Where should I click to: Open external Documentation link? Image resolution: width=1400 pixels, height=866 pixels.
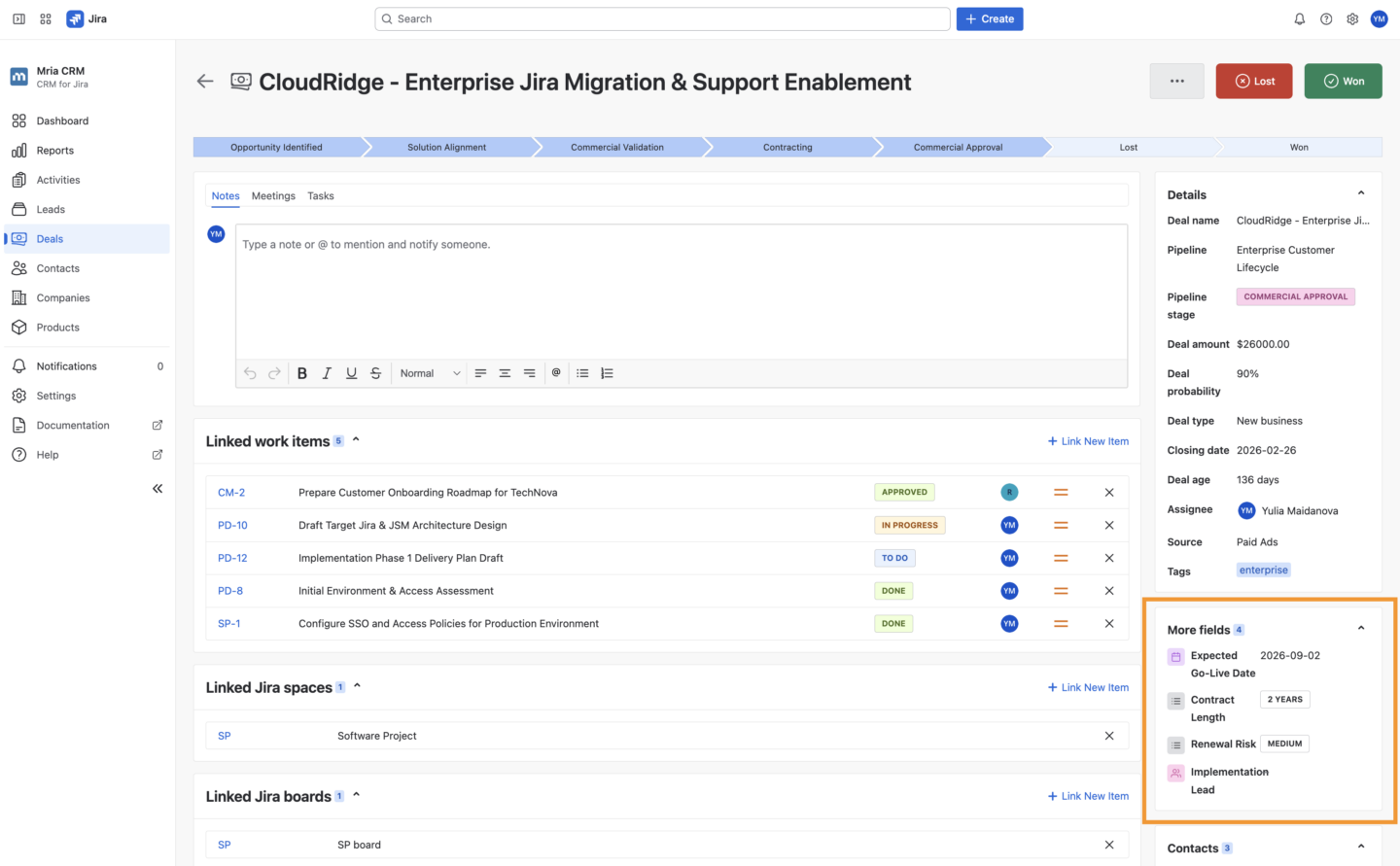pyautogui.click(x=87, y=426)
